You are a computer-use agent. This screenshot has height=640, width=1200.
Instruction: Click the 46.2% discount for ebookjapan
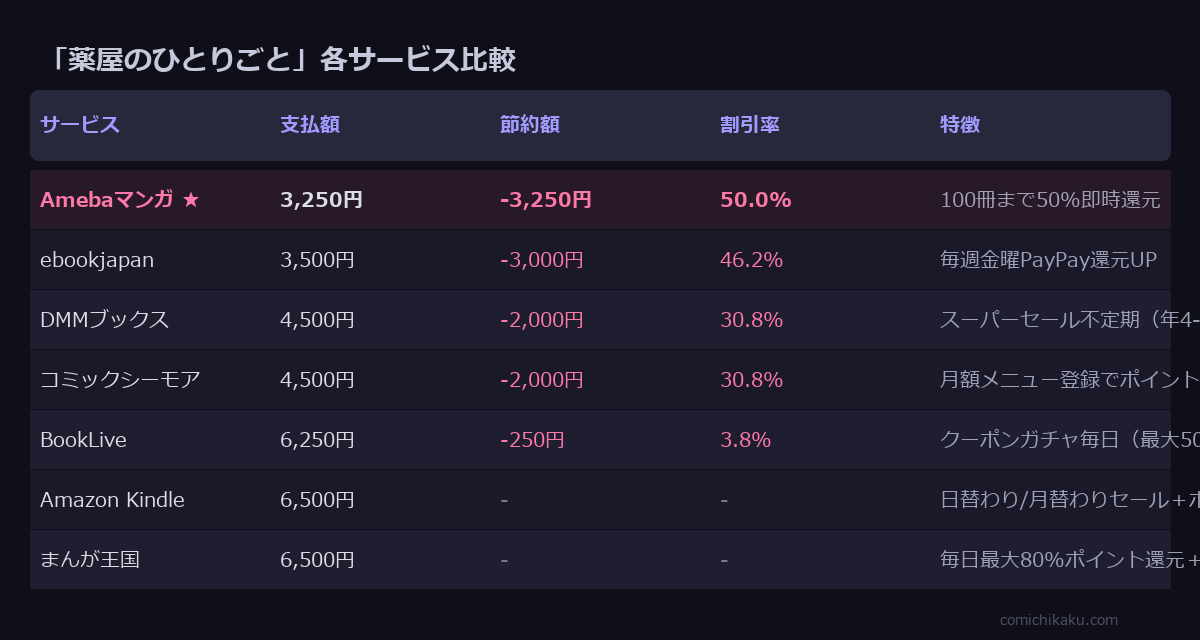751,260
